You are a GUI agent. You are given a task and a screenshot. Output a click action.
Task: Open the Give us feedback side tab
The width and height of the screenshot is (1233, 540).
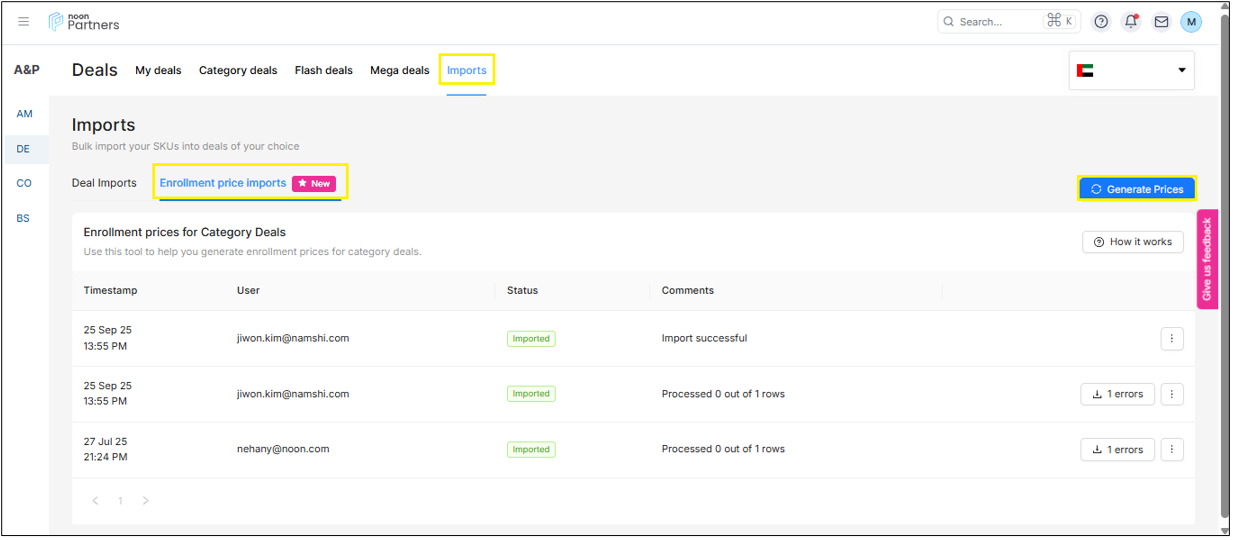click(1207, 259)
